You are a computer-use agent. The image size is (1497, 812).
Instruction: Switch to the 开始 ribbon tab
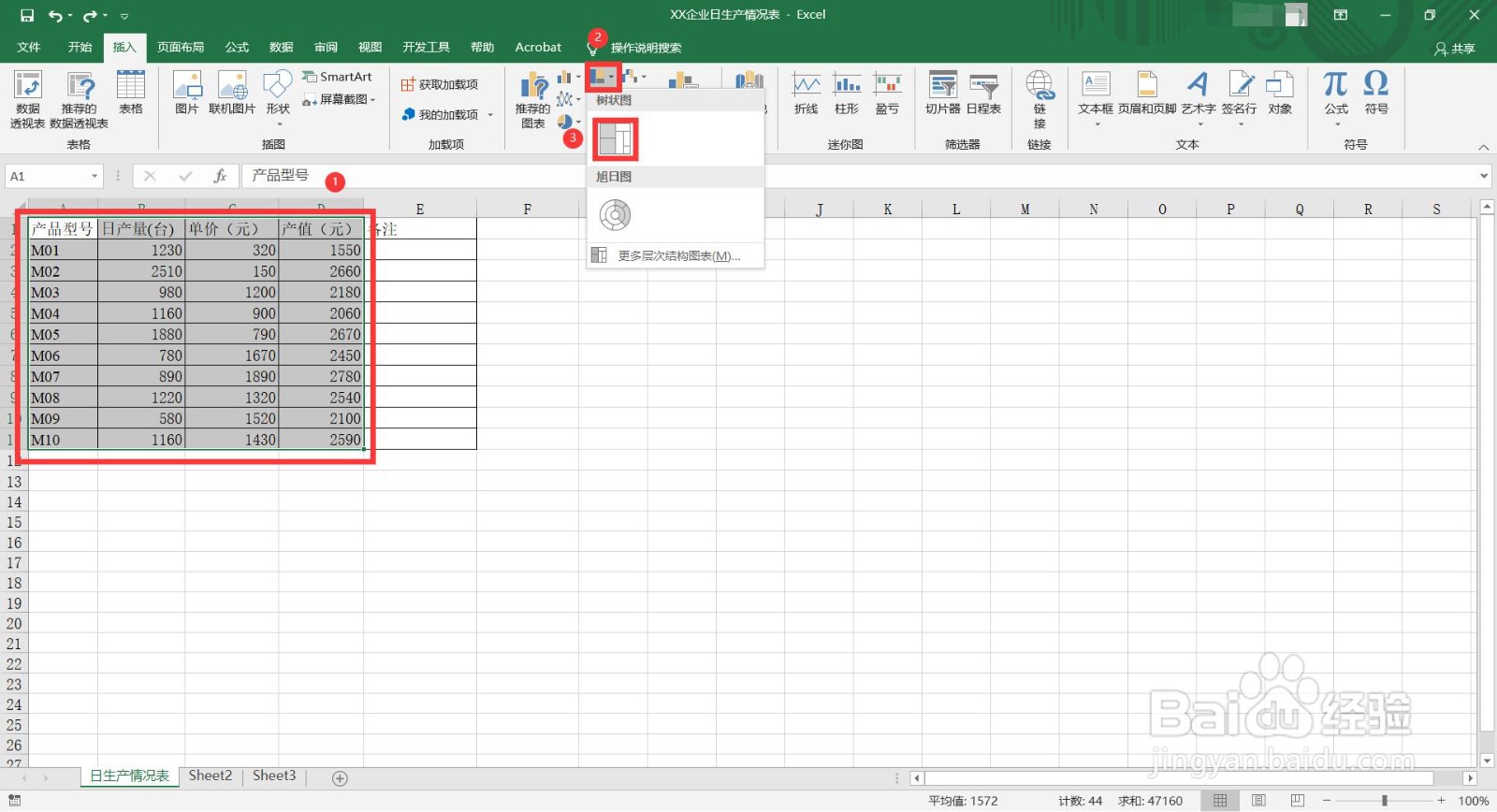coord(80,47)
